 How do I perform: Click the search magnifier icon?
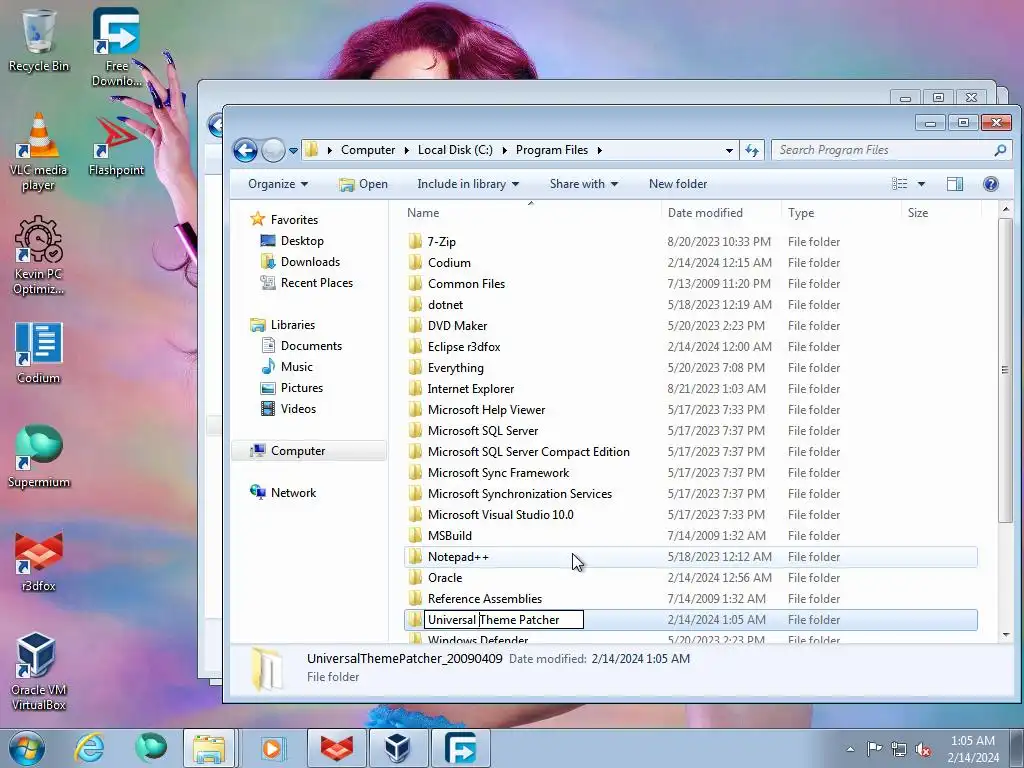pos(1000,150)
